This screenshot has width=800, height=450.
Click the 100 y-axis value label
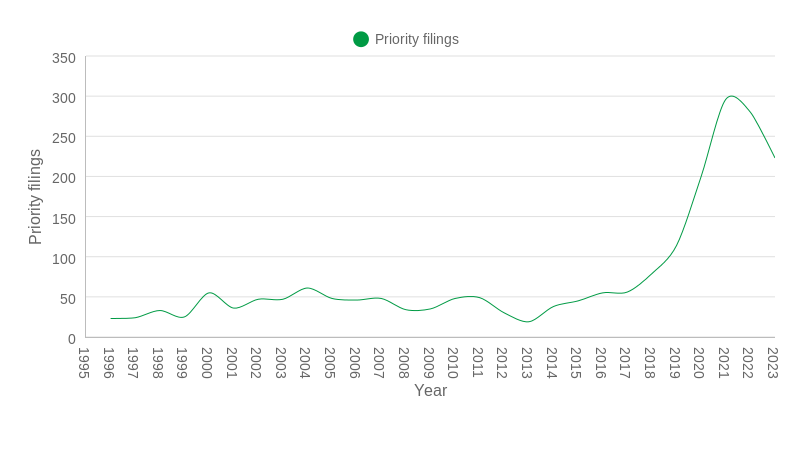click(x=64, y=259)
